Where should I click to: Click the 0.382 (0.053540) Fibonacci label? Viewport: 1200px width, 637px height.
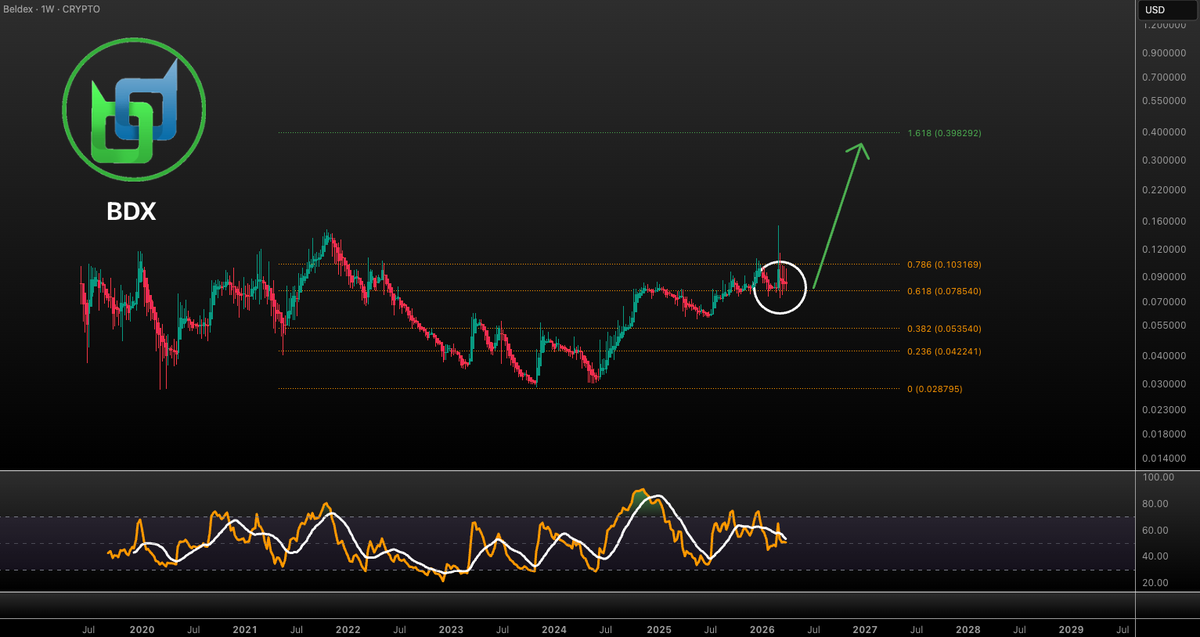pyautogui.click(x=944, y=329)
